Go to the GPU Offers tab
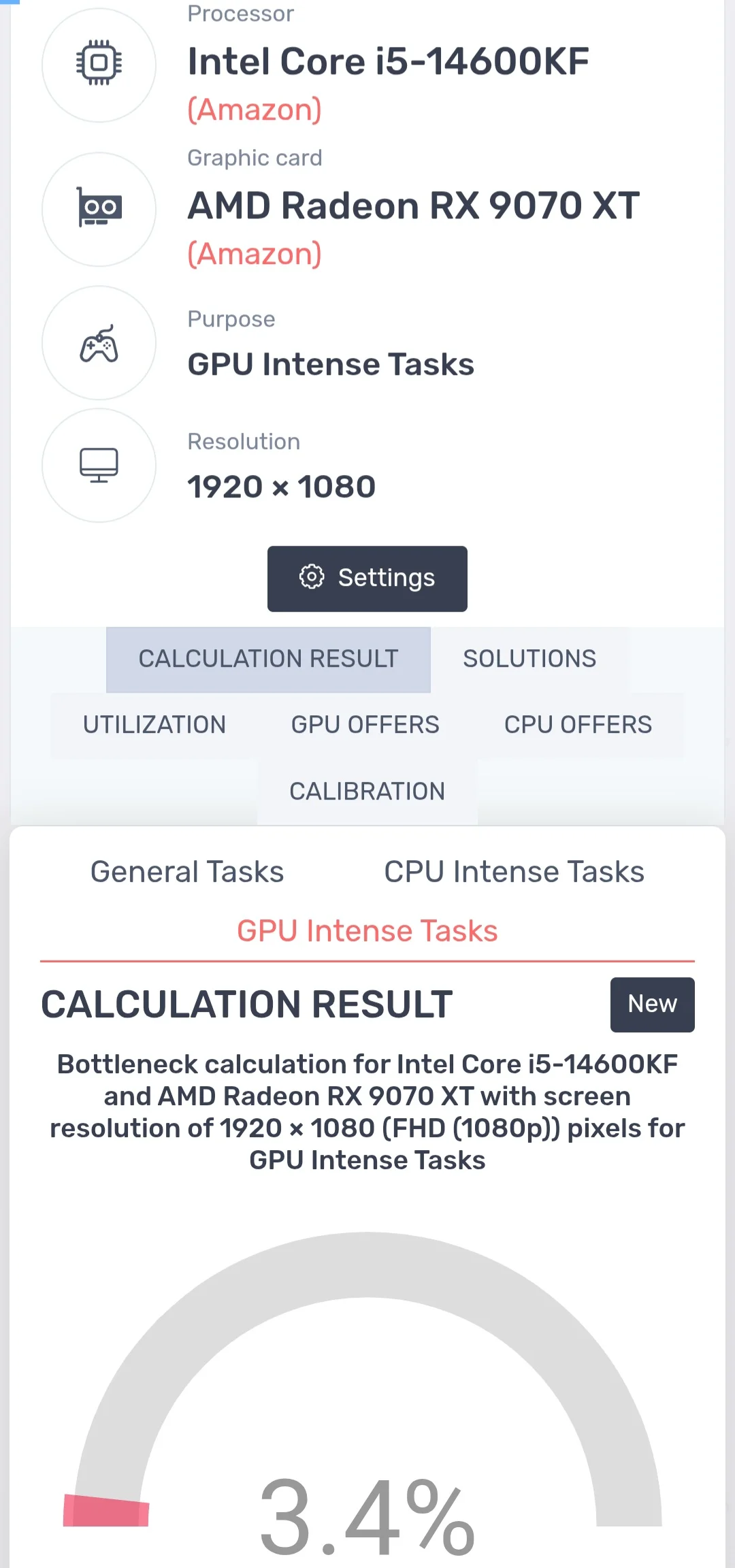Screen dimensions: 735x1568 point(365,725)
